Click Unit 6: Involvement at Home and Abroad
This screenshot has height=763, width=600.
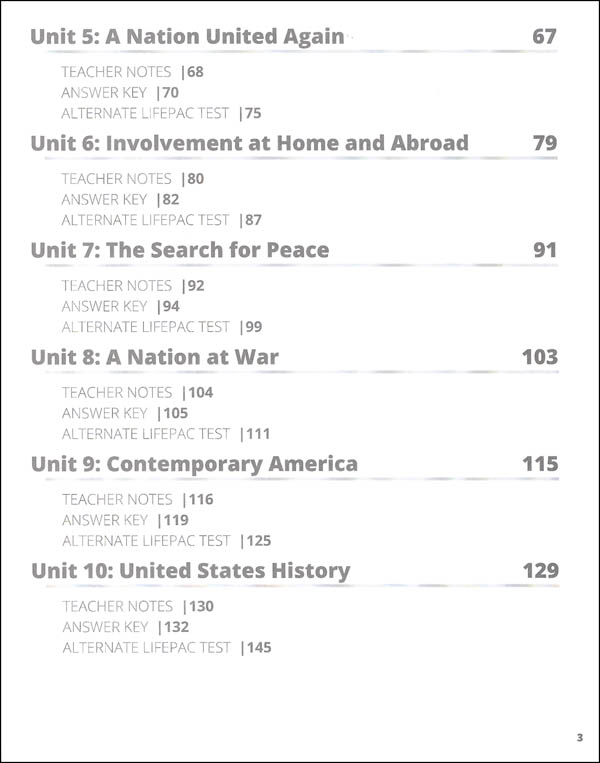pyautogui.click(x=250, y=144)
